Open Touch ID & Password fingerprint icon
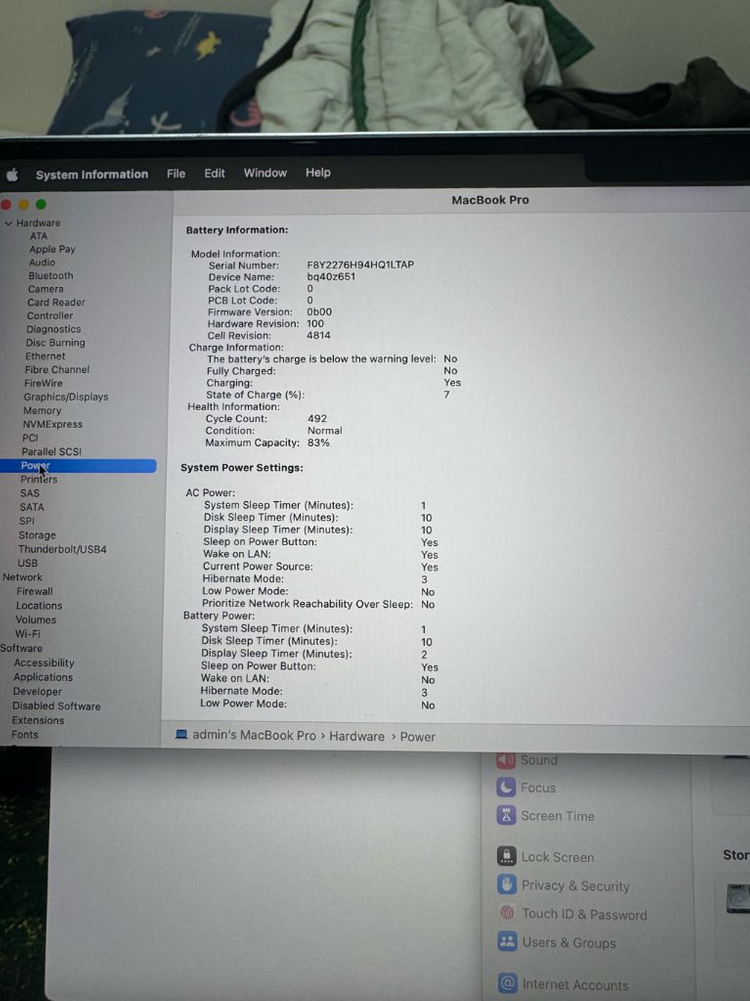The image size is (750, 1001). 507,914
